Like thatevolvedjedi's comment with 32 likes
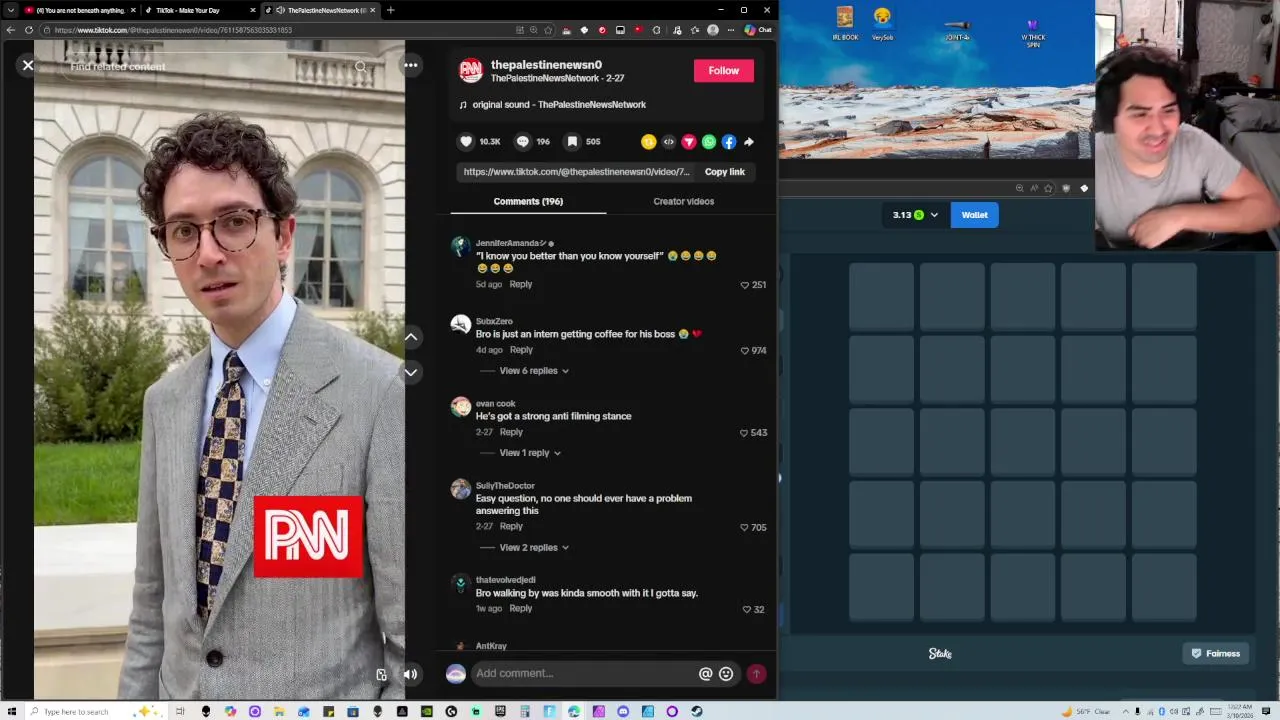This screenshot has height=720, width=1280. [x=747, y=610]
